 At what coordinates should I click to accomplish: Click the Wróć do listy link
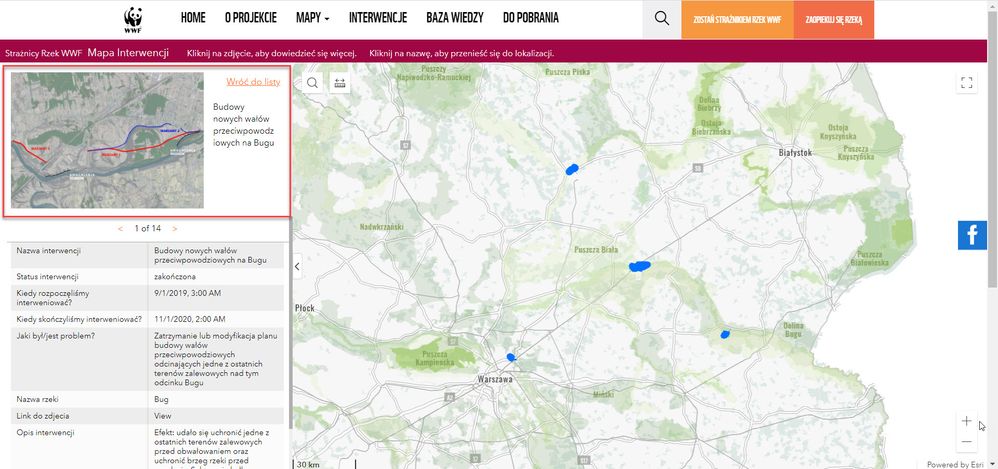click(253, 82)
